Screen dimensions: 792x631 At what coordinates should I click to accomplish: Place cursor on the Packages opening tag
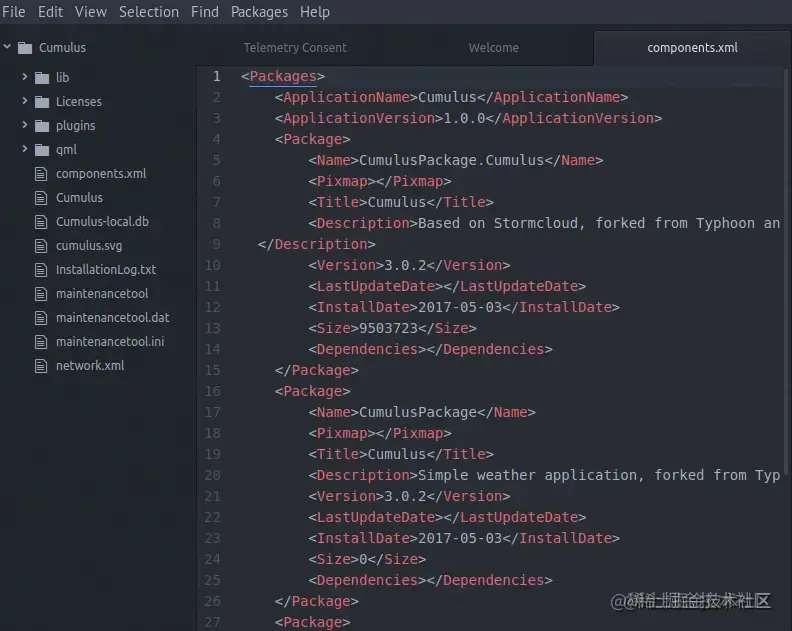tap(283, 76)
